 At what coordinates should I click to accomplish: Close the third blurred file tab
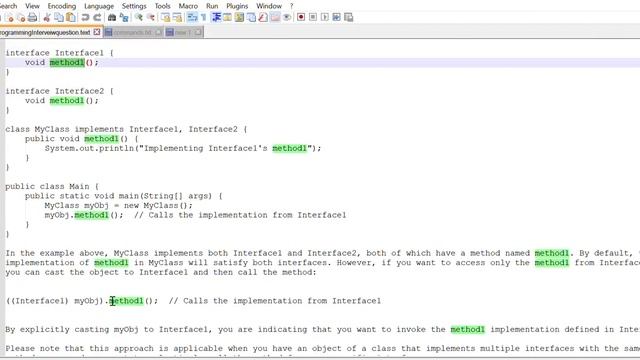coord(198,32)
